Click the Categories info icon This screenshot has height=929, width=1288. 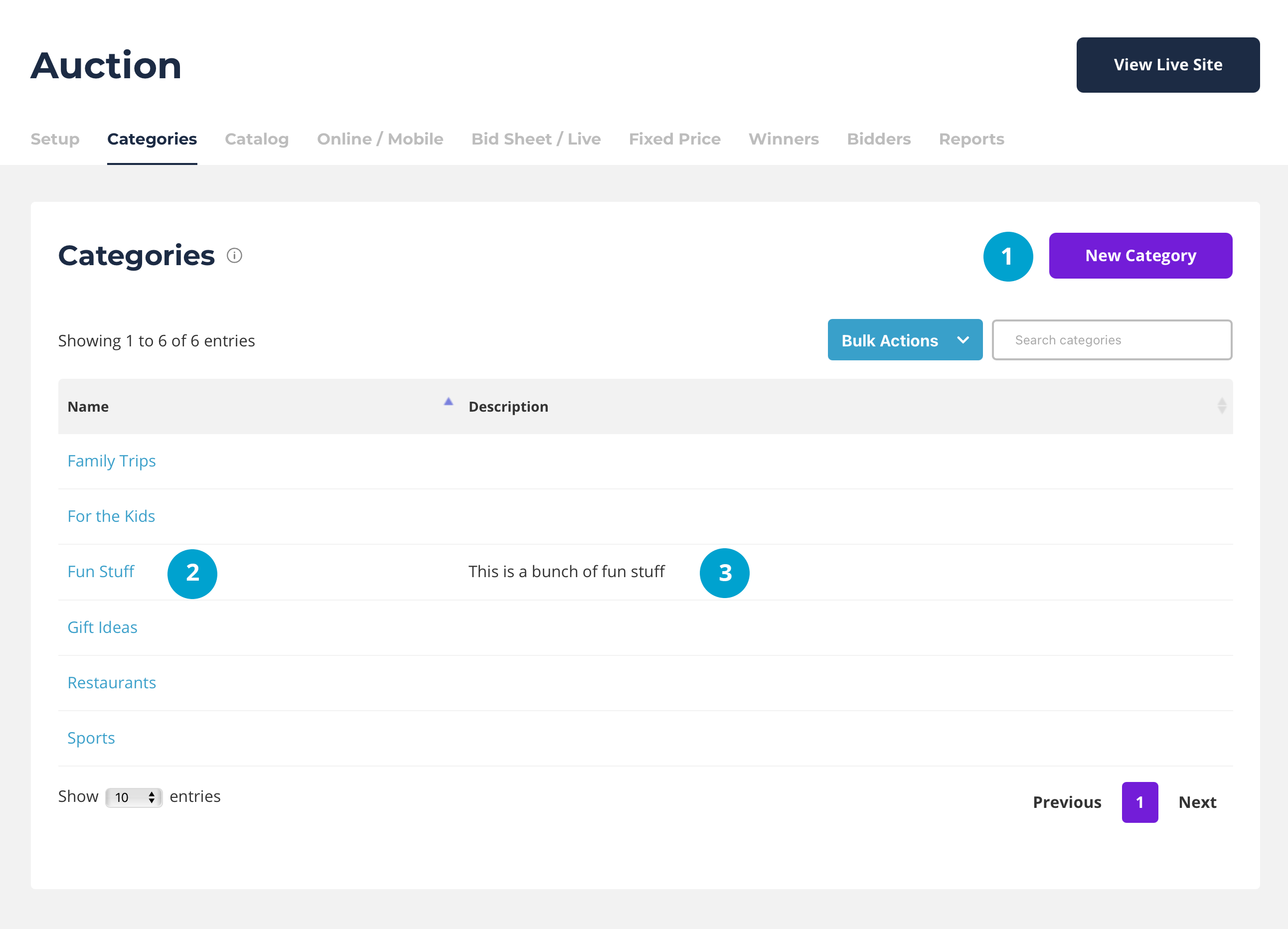point(234,256)
